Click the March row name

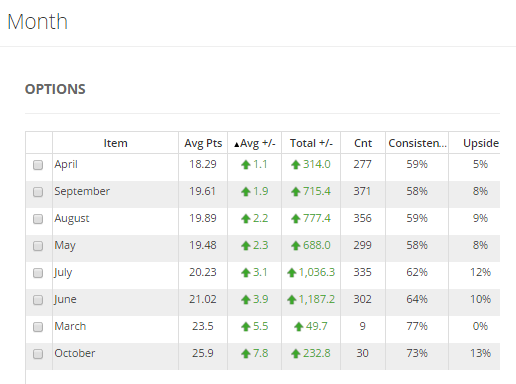click(x=70, y=326)
